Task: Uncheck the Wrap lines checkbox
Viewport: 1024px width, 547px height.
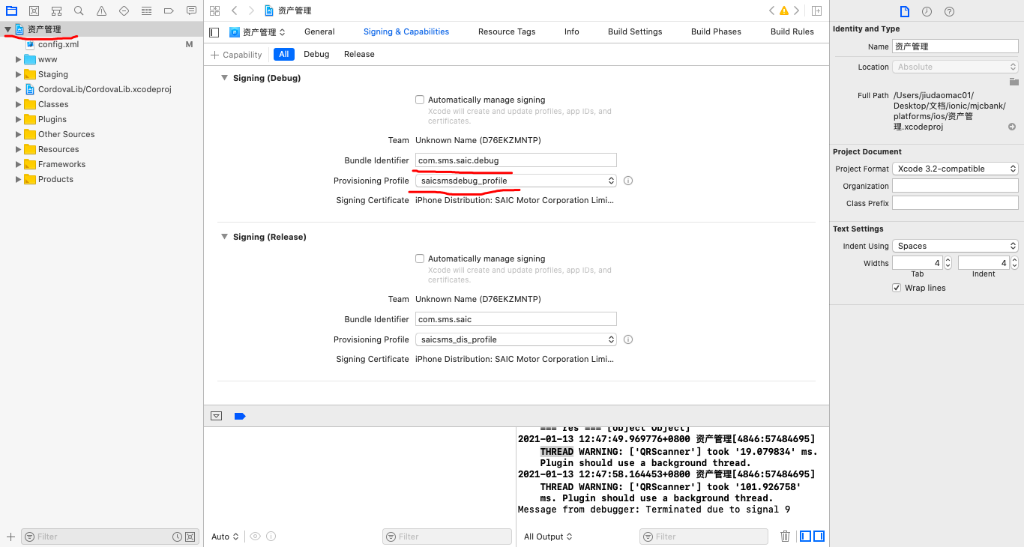Action: 897,288
